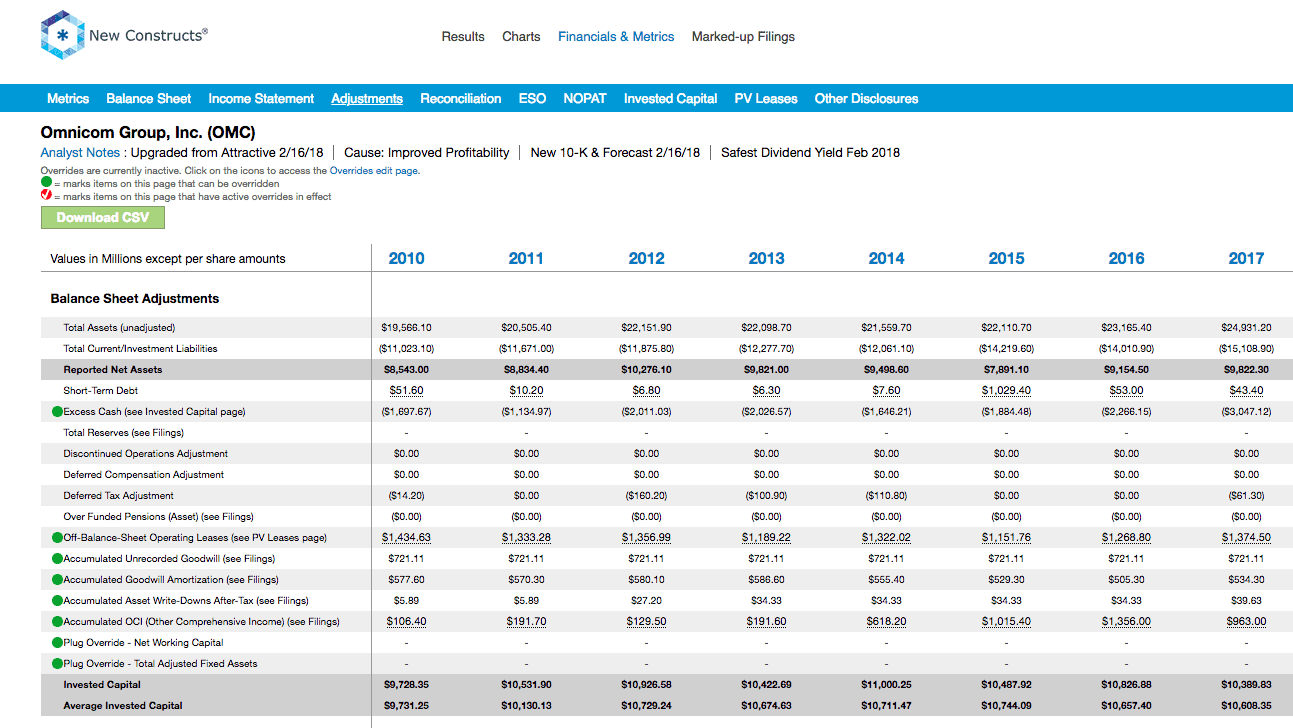1293x728 pixels.
Task: Click 2017 Short-Term Debt value $43.40
Action: (x=1246, y=391)
